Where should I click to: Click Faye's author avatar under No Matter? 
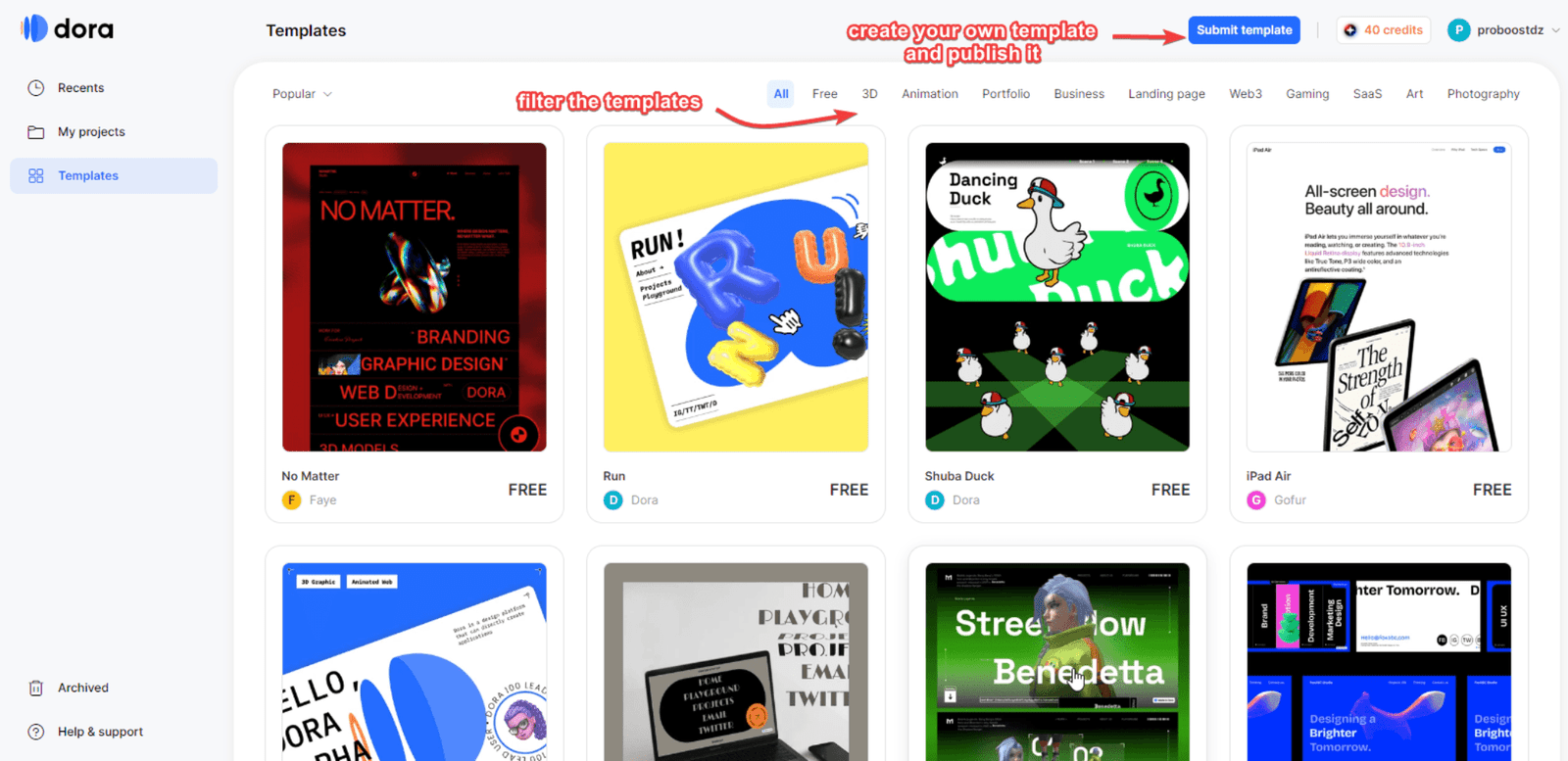291,499
